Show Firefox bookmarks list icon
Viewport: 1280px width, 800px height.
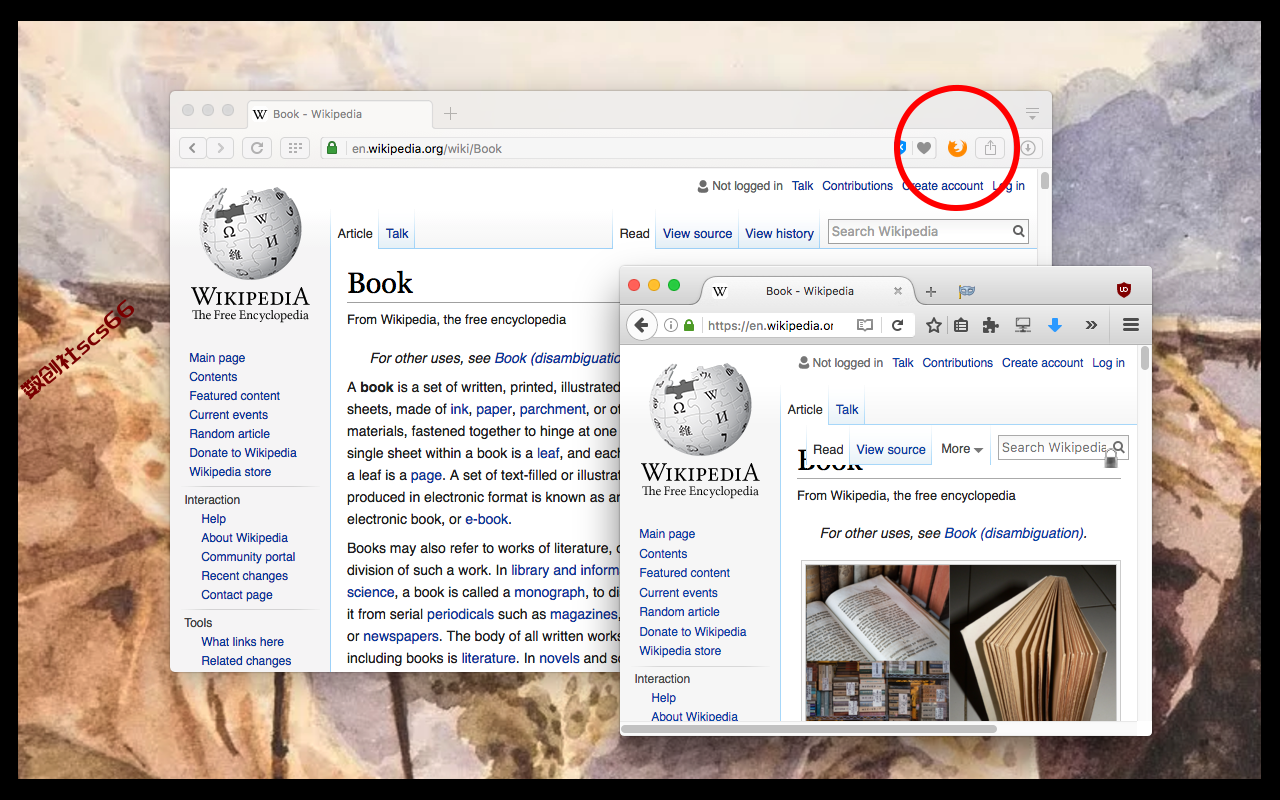[x=961, y=325]
